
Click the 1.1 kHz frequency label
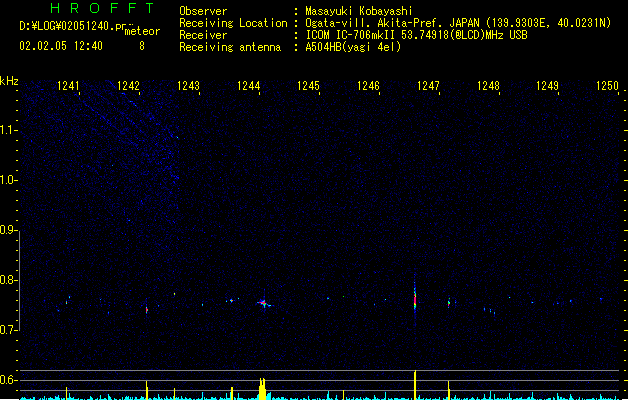click(8, 130)
